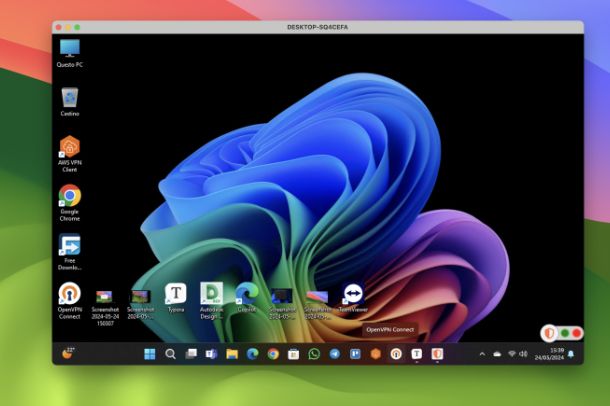Select the Typora desktop shortcut

176,298
